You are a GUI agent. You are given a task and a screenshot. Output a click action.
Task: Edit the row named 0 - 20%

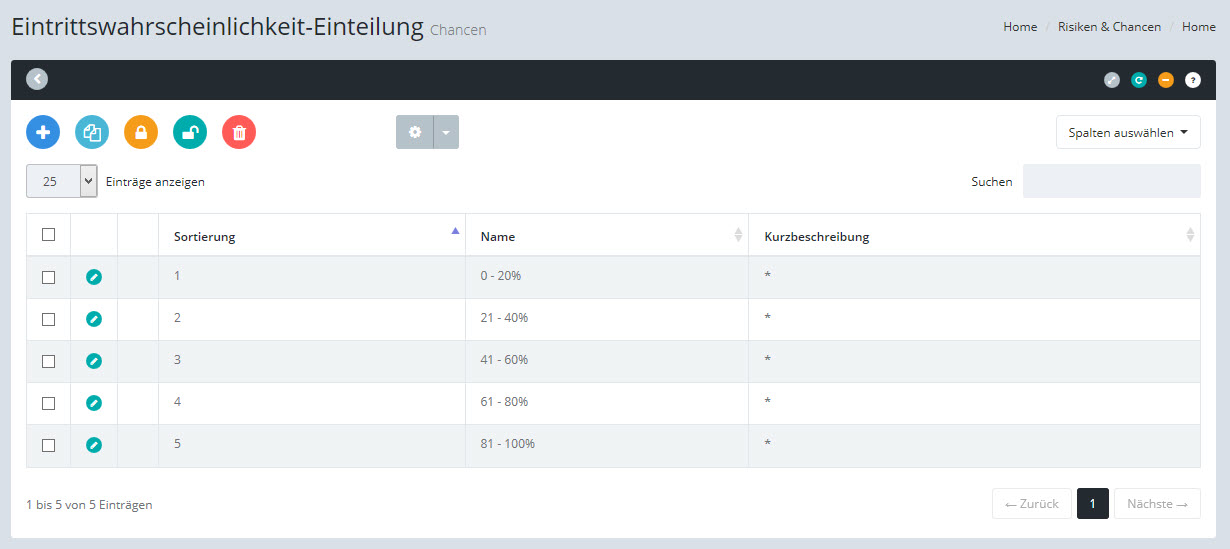tap(94, 277)
